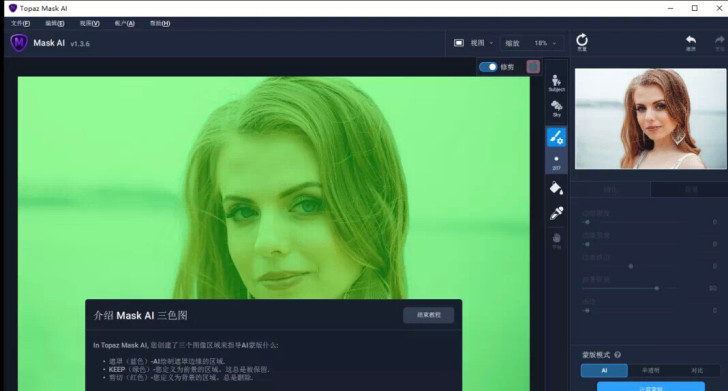
Task: Click the Topaz Mask AI title bar icon
Action: pyautogui.click(x=13, y=8)
